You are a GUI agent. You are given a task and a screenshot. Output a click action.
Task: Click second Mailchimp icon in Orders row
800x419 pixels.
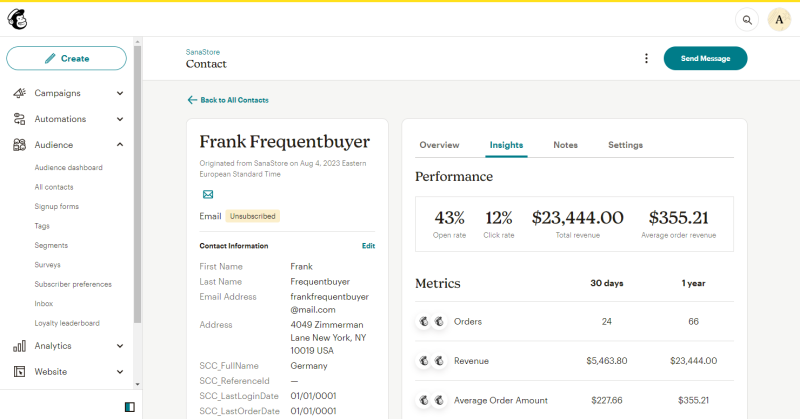(x=439, y=322)
